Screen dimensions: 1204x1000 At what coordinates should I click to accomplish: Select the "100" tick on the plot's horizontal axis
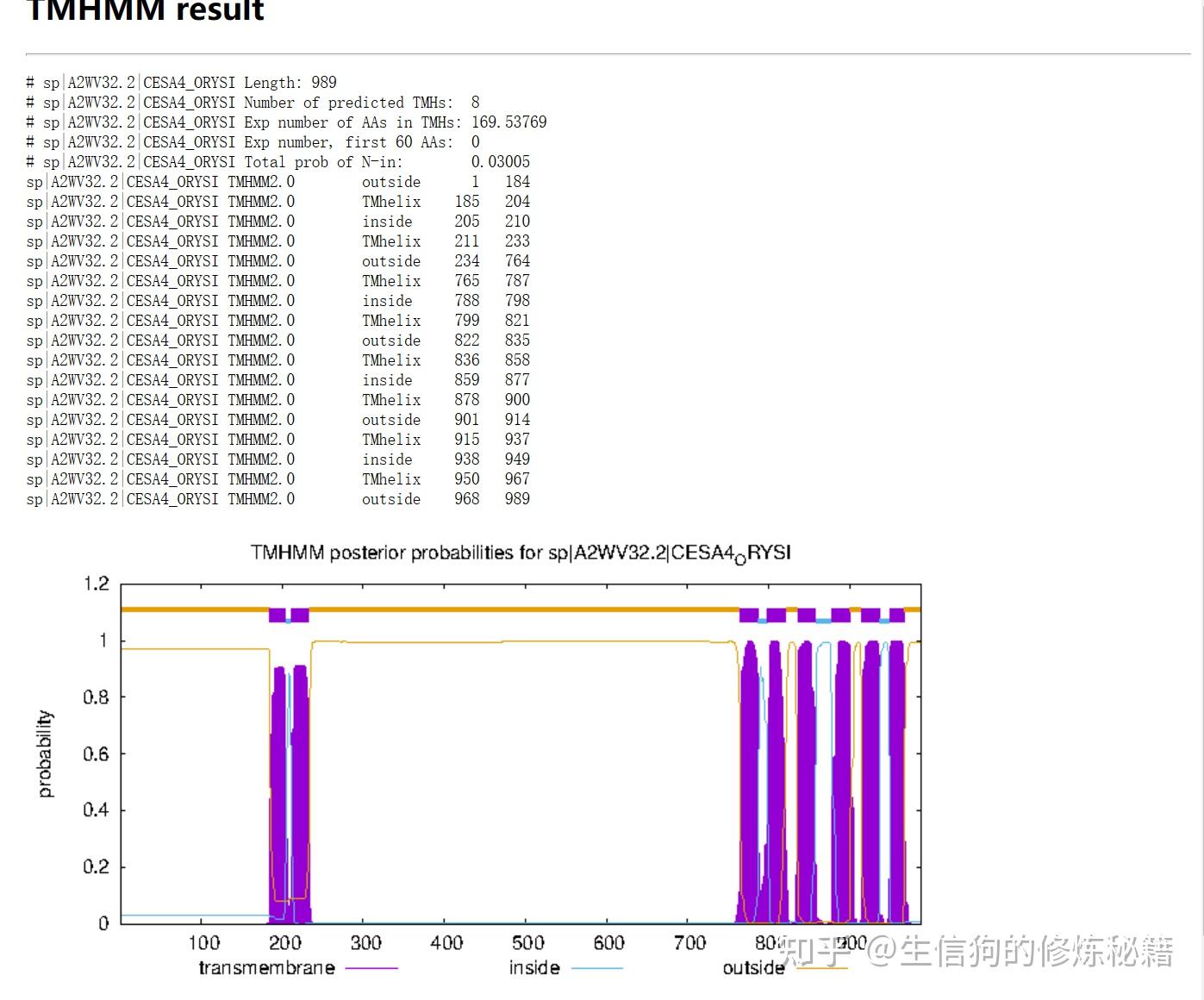pos(203,943)
